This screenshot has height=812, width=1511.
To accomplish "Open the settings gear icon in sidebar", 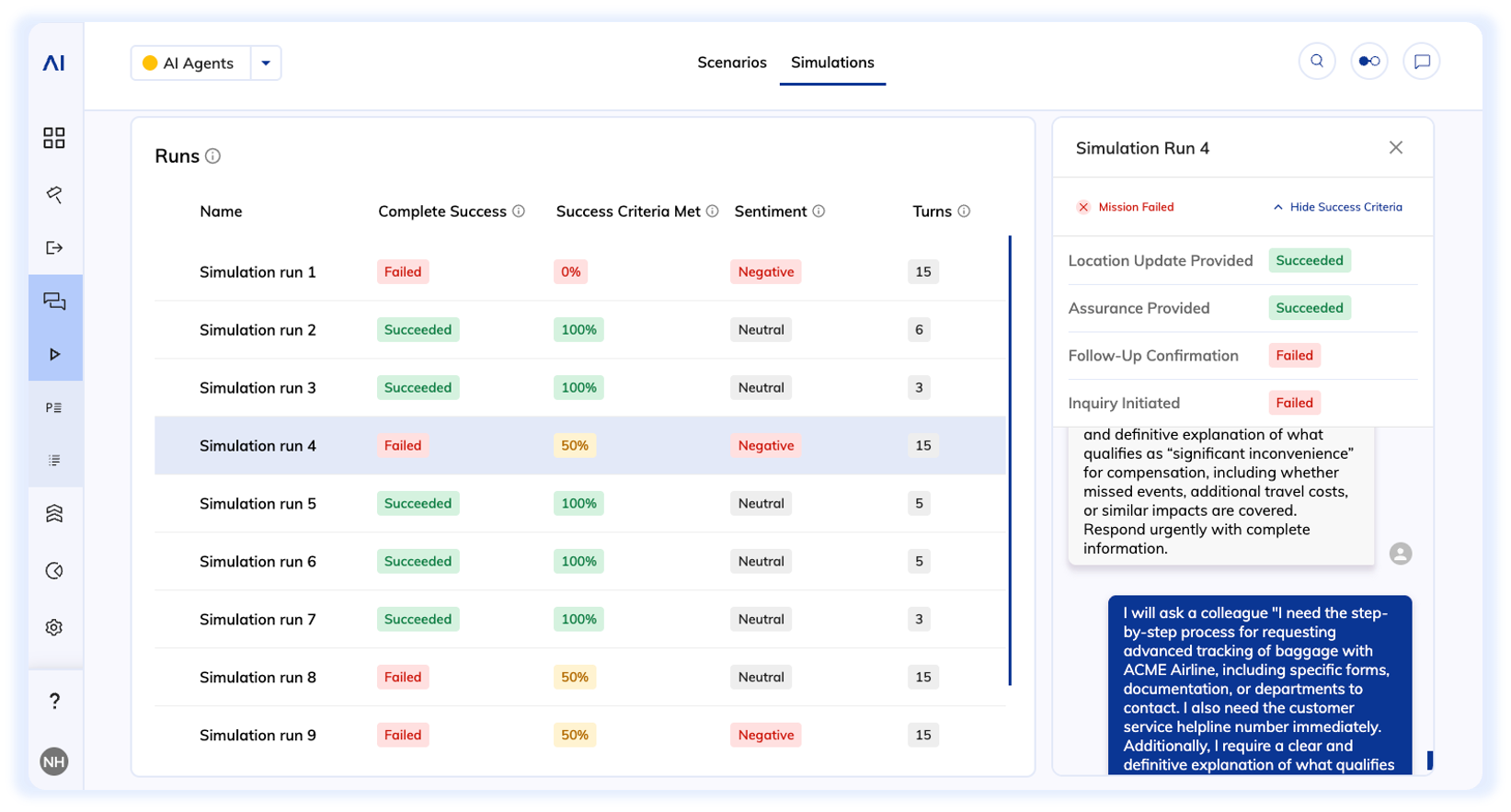I will [x=54, y=627].
